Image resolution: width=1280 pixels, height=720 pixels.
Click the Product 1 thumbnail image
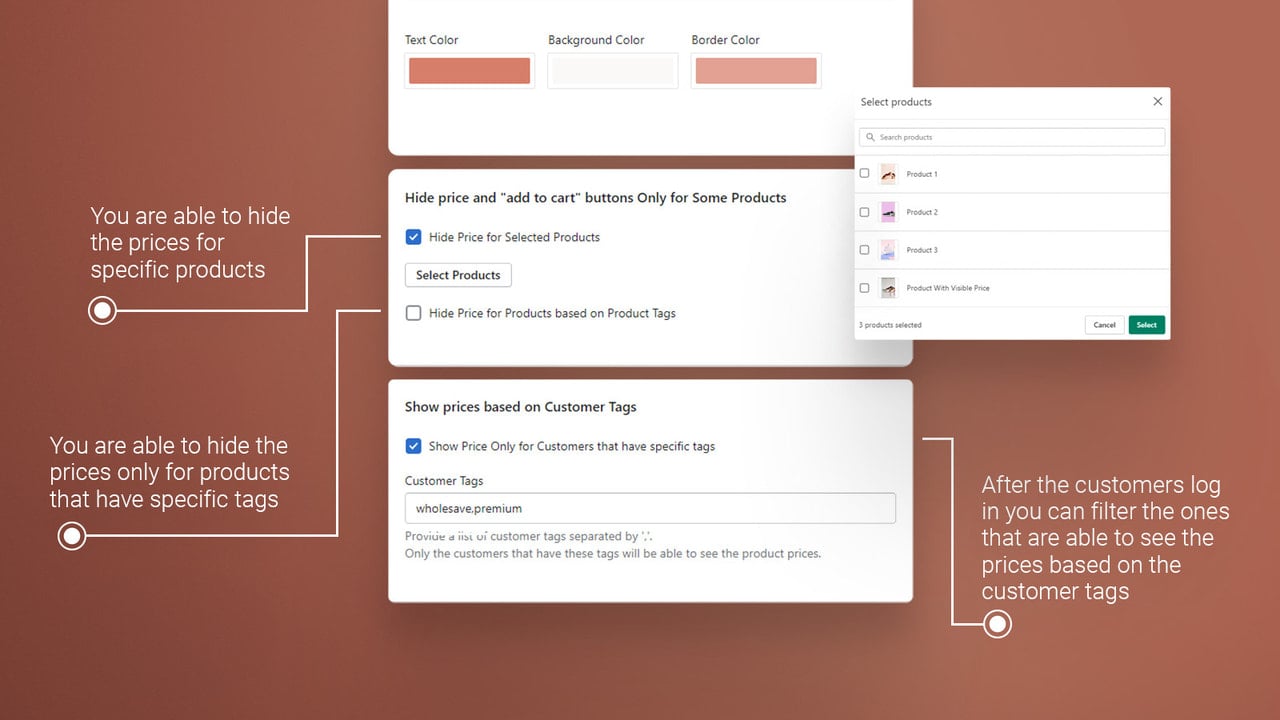888,174
